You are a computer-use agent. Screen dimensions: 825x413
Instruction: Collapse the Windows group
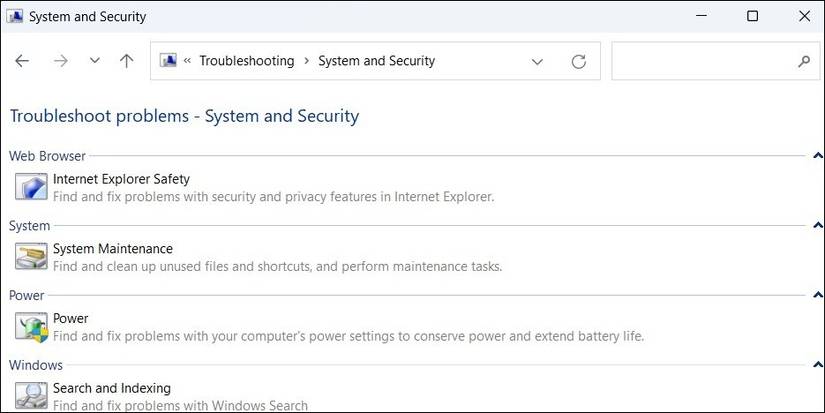click(818, 366)
